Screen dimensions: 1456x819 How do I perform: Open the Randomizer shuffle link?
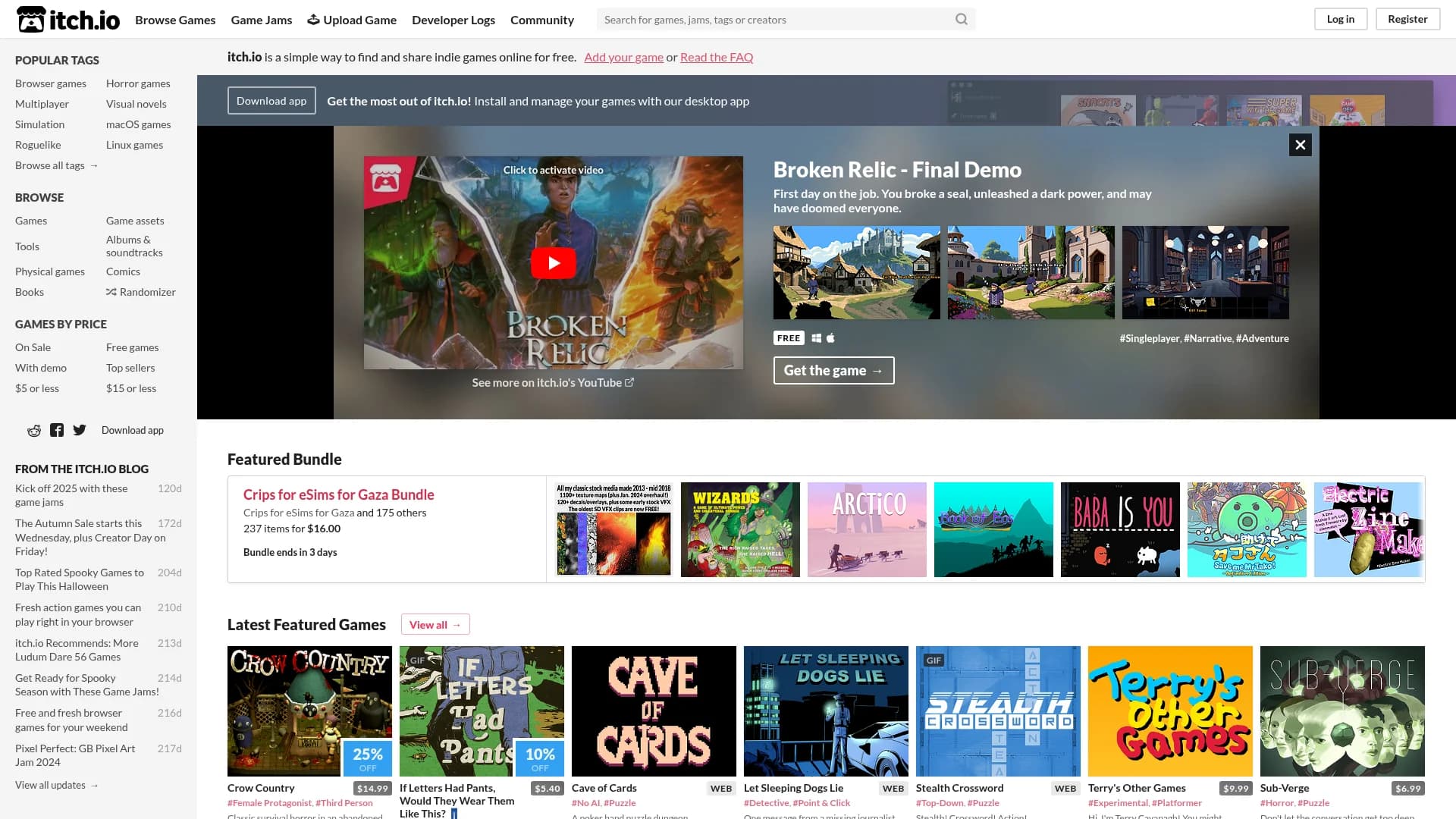pyautogui.click(x=141, y=292)
